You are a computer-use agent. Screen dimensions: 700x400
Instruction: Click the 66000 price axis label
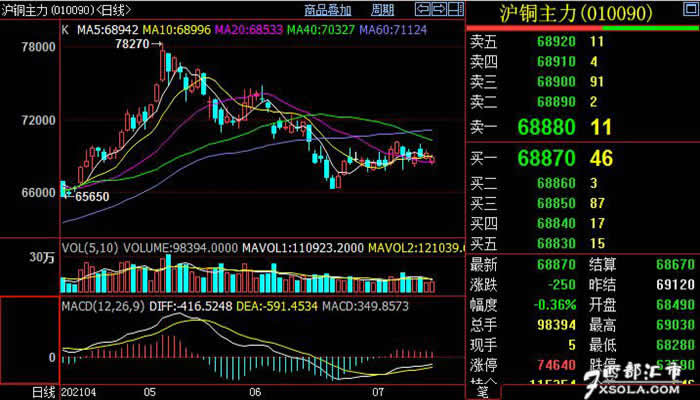pyautogui.click(x=39, y=193)
